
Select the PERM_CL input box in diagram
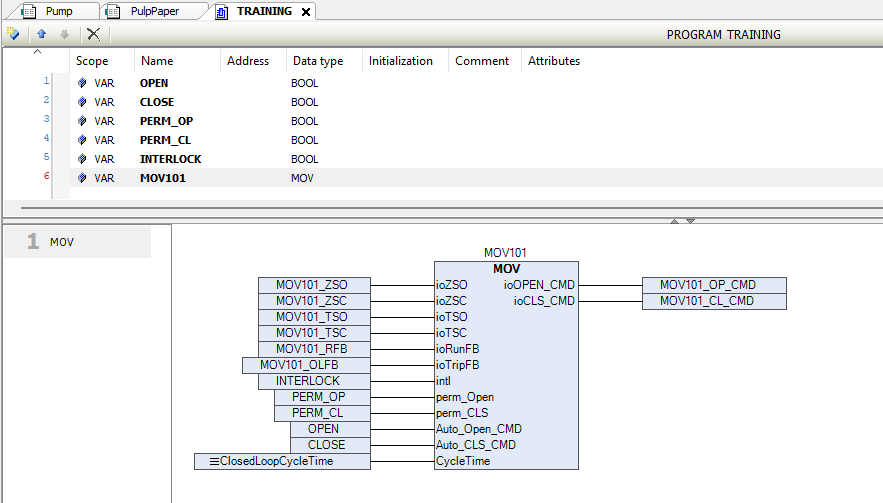[x=322, y=413]
